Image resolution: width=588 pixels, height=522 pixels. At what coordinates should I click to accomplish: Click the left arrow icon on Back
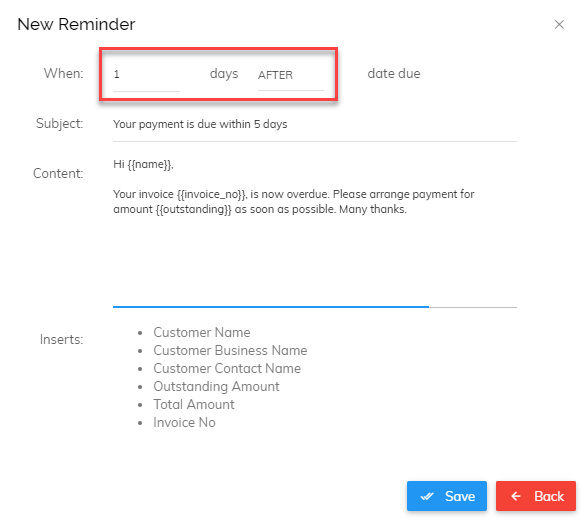(x=516, y=496)
